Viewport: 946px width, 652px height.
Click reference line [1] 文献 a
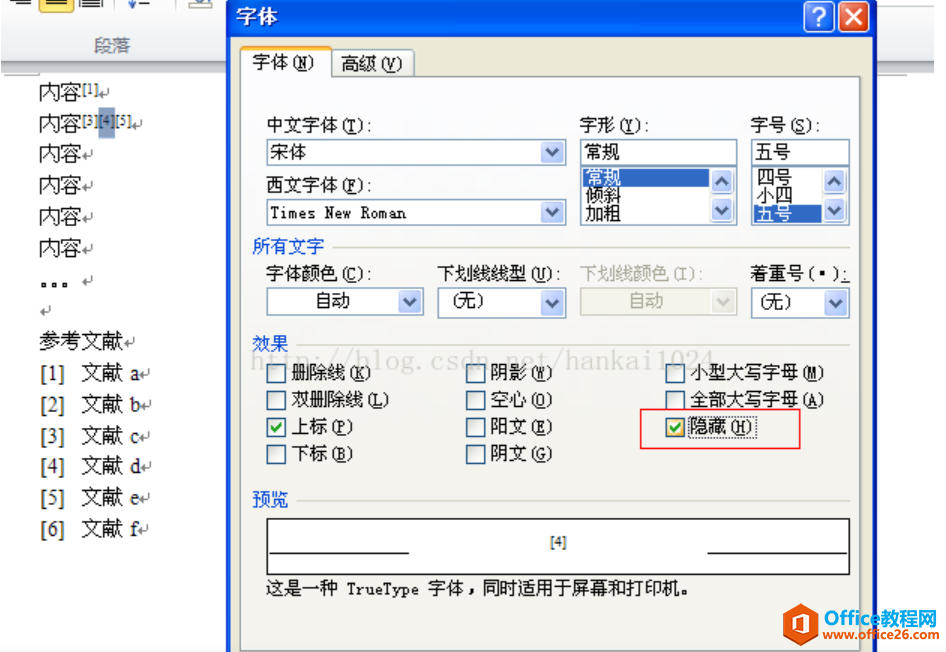[x=90, y=373]
